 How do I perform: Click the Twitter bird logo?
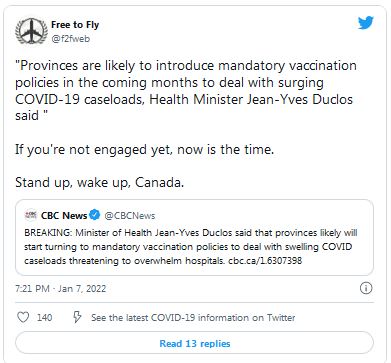click(x=366, y=23)
